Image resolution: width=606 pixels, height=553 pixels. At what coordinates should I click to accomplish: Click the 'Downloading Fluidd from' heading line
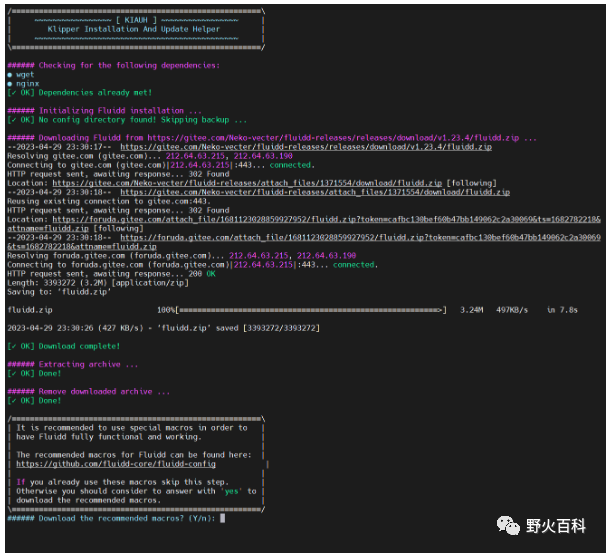pyautogui.click(x=272, y=138)
